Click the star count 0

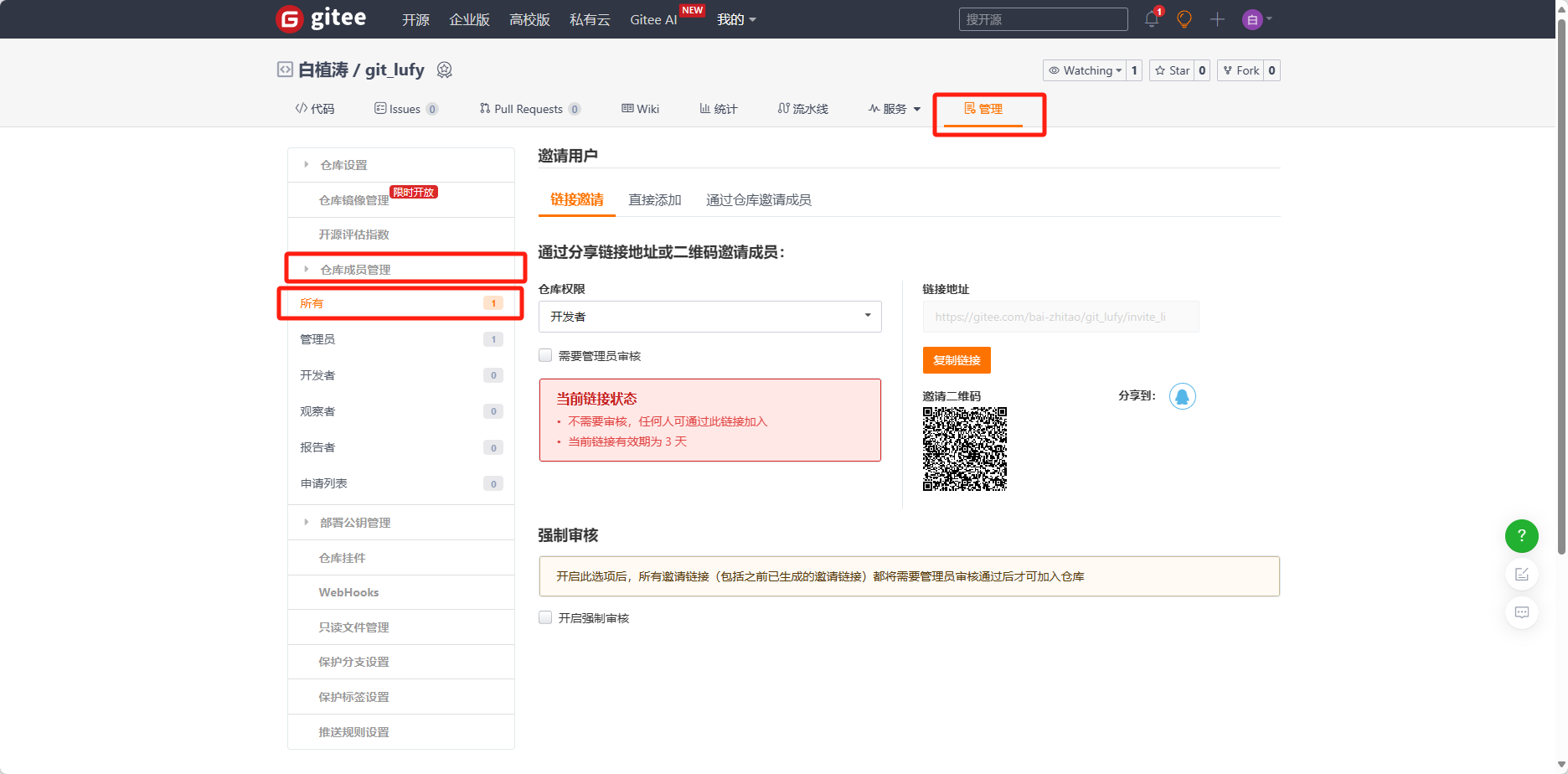(1202, 70)
